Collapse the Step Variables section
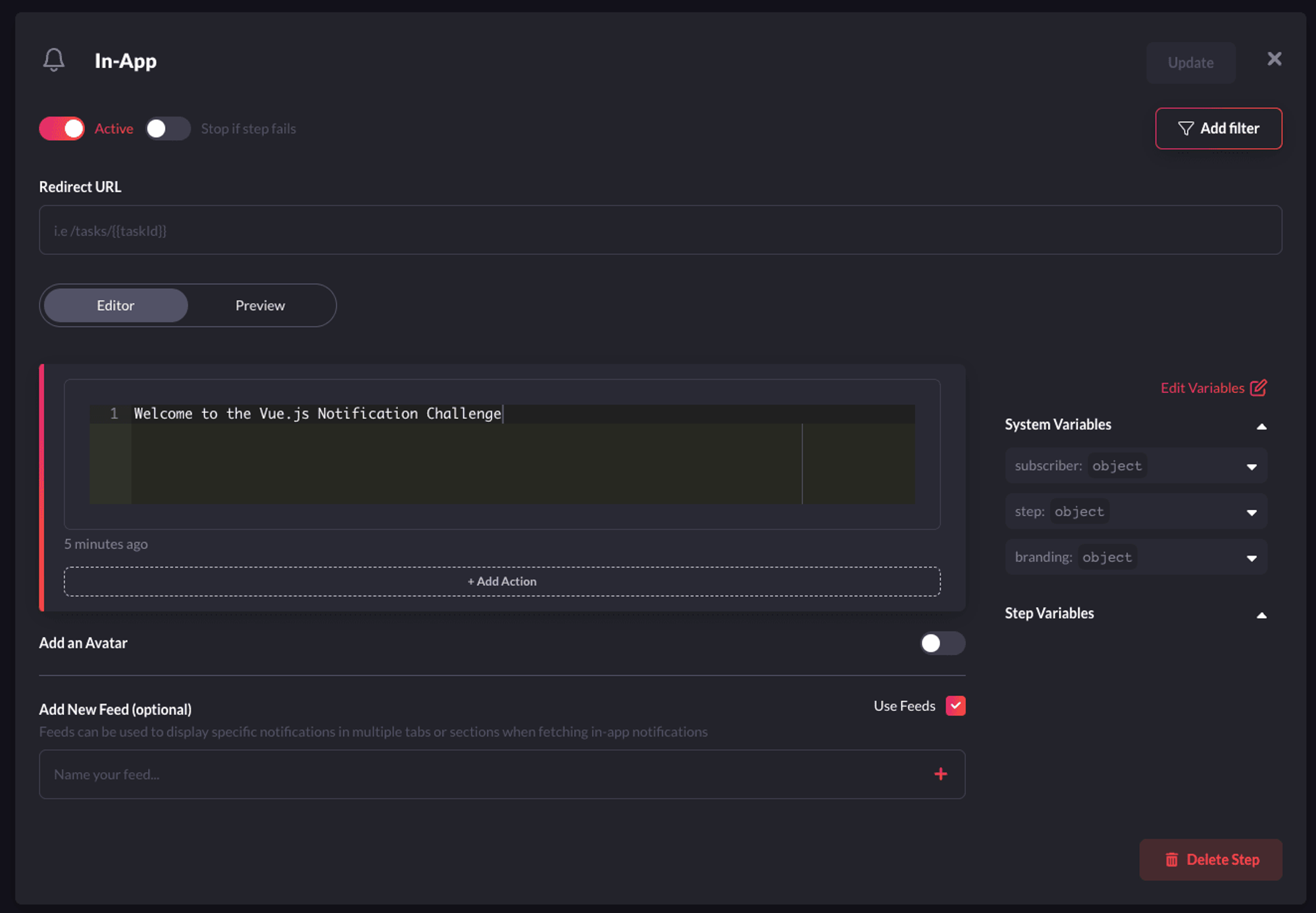The width and height of the screenshot is (1316, 913). 1261,615
